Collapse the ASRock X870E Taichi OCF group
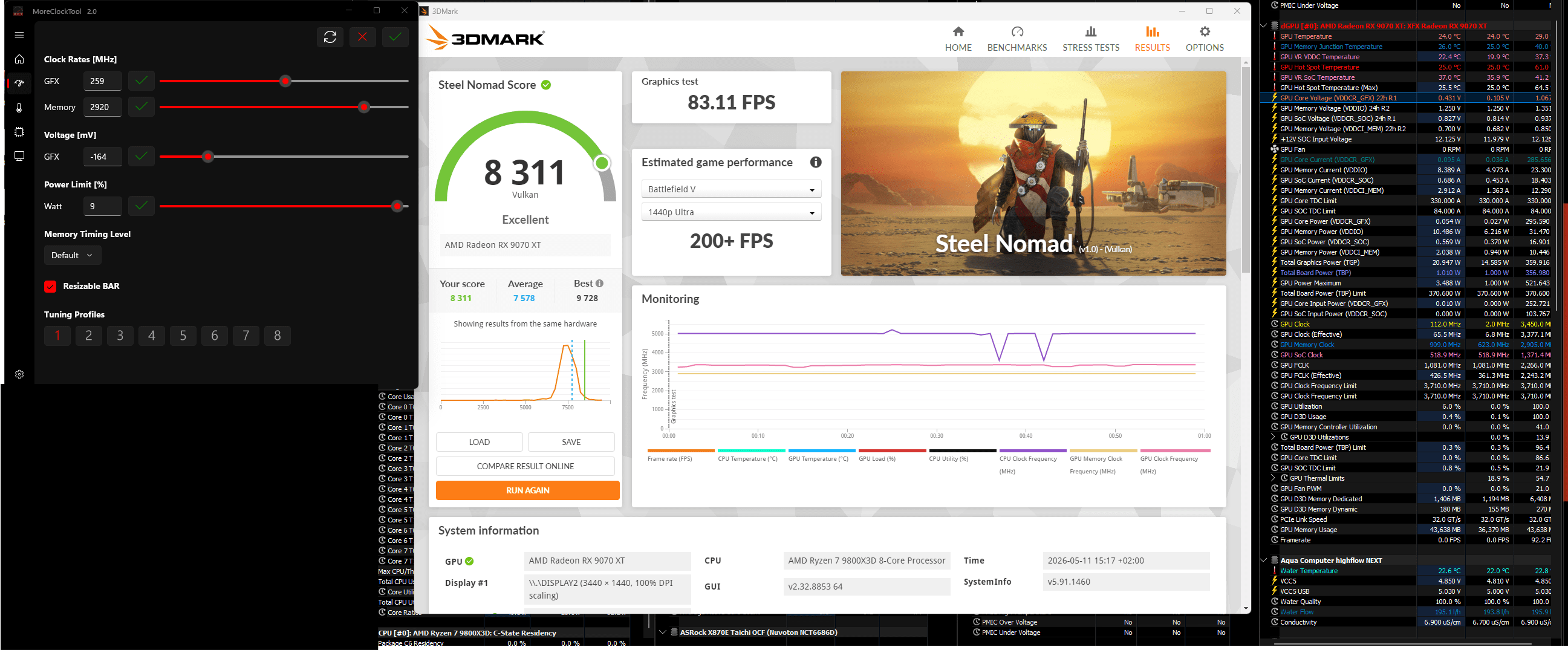This screenshot has width=1568, height=650. point(663,632)
